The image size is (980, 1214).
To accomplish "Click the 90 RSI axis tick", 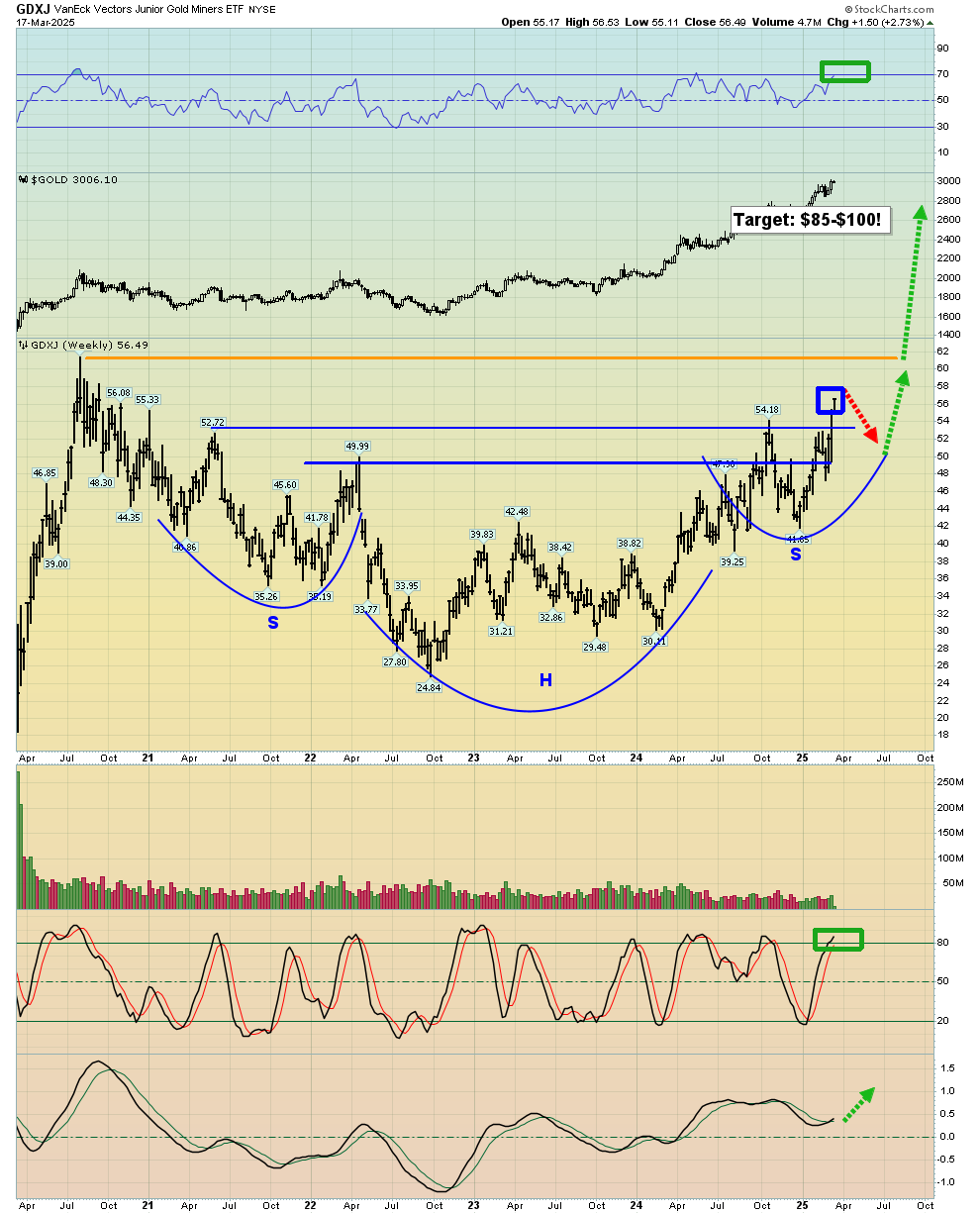I will click(944, 49).
